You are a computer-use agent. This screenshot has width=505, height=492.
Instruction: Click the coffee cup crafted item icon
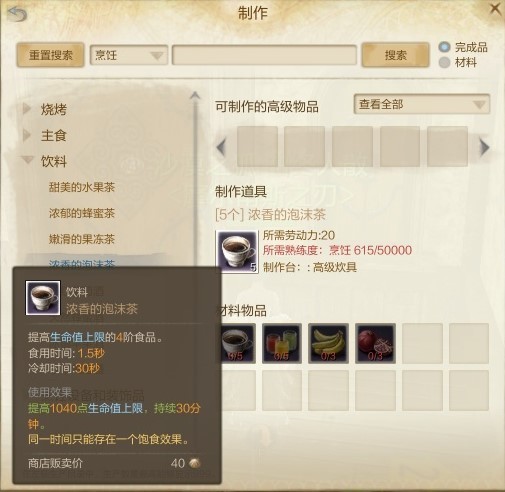coord(237,252)
